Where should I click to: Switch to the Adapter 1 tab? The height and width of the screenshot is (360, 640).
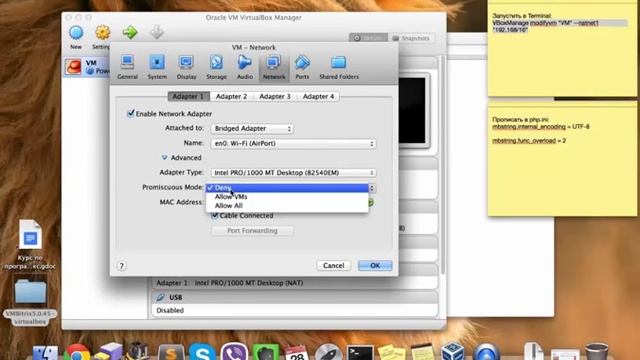(188, 96)
